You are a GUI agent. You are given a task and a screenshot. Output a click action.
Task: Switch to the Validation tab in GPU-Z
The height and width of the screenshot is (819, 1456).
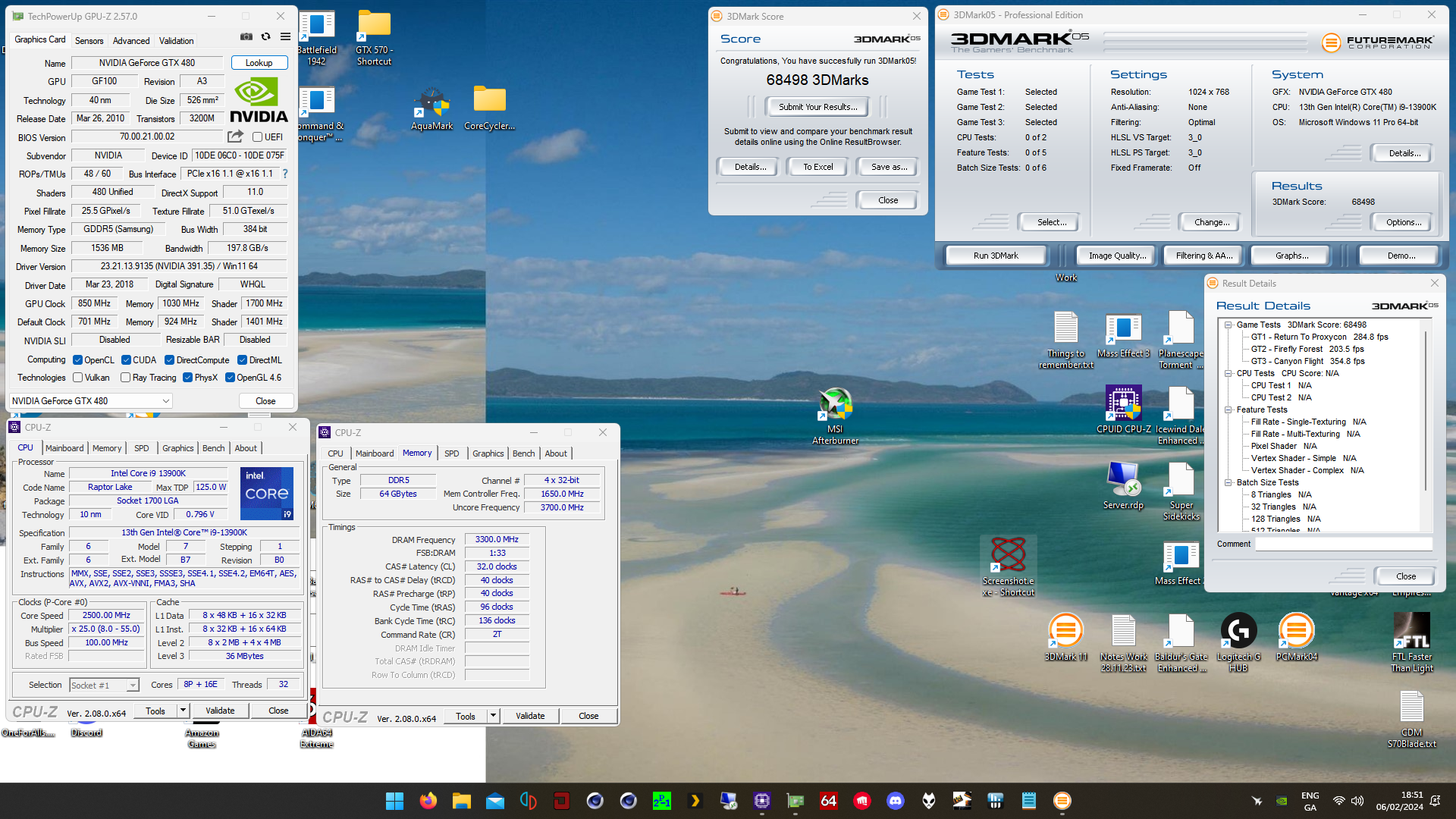click(176, 41)
